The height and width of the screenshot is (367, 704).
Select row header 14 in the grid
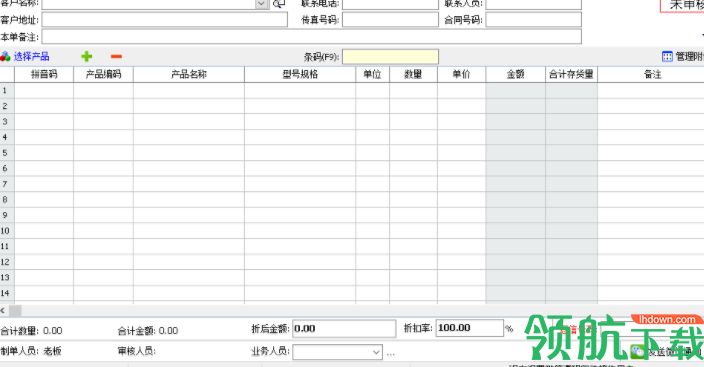7,293
